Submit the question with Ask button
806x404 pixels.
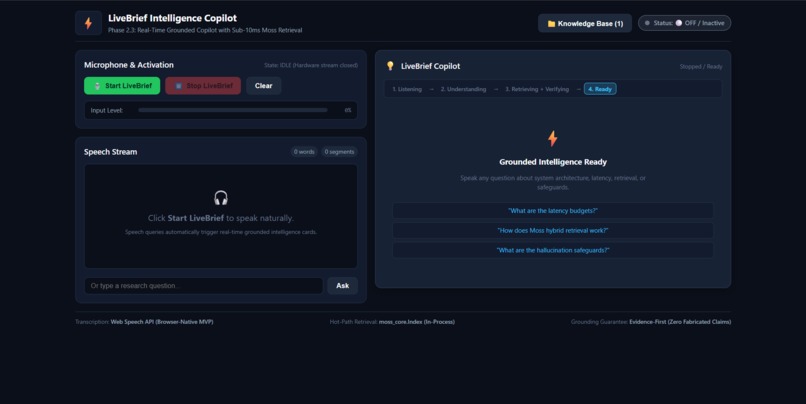point(342,286)
